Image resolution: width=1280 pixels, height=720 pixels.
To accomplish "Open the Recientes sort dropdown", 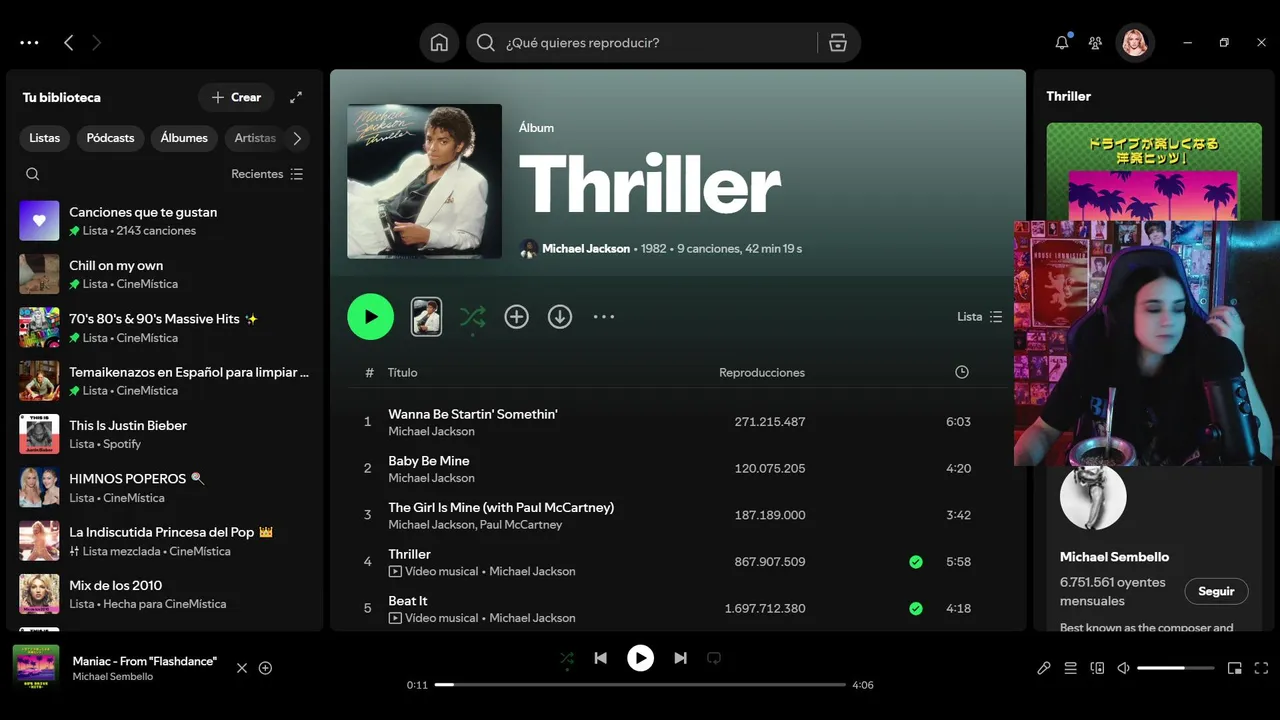I will point(267,174).
